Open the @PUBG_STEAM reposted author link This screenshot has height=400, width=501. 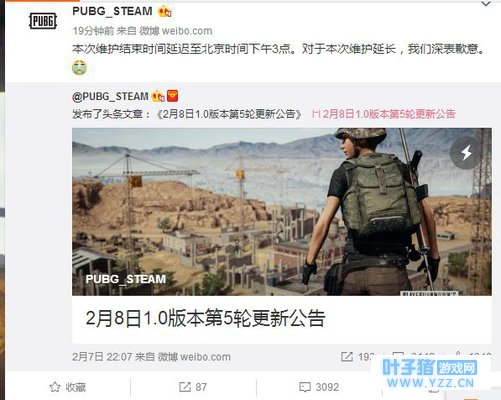coord(110,97)
